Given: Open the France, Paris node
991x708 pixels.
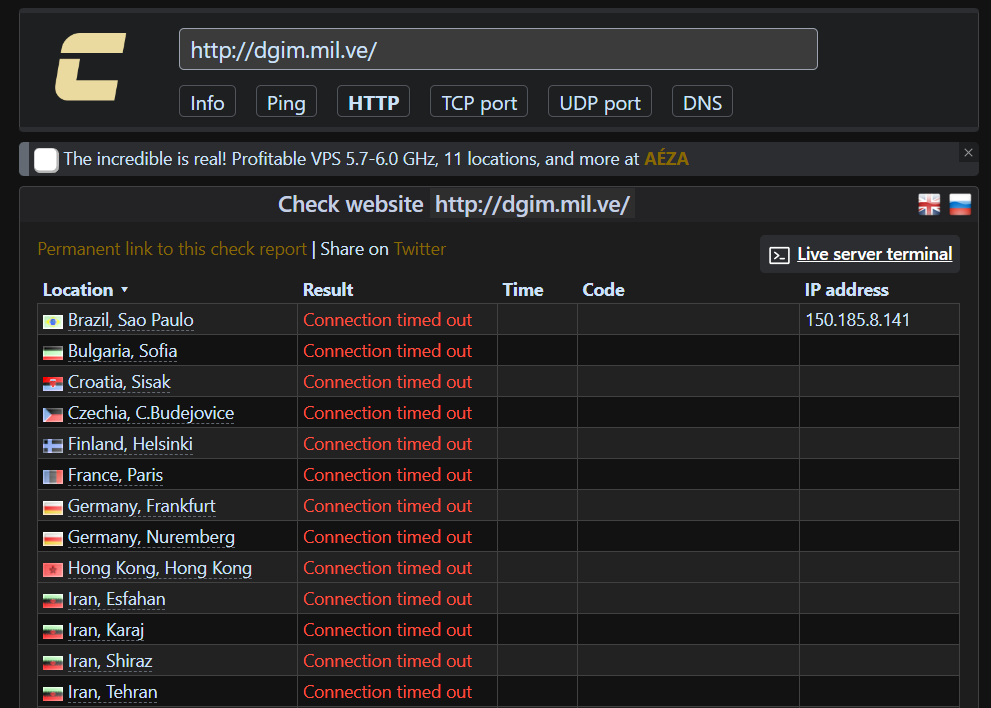Looking at the screenshot, I should (116, 475).
